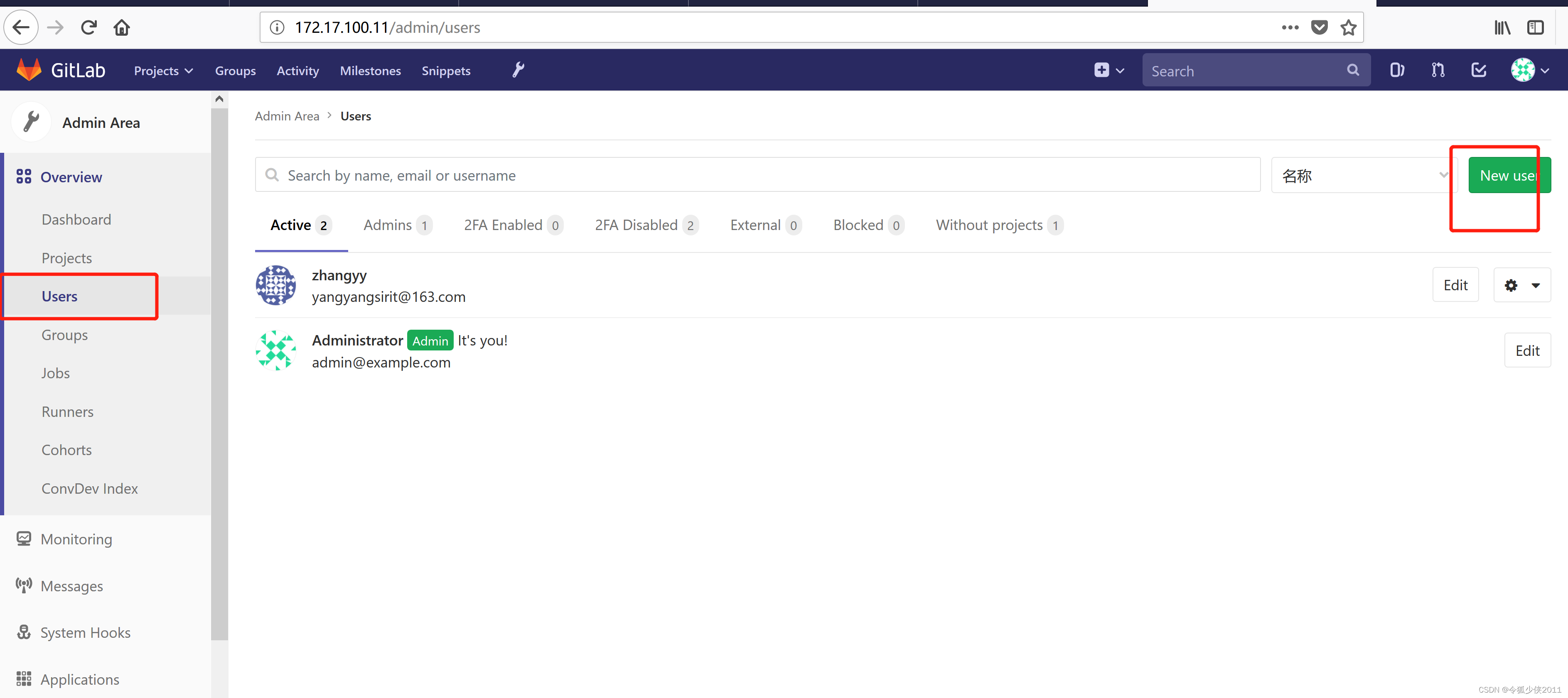
Task: Click the green New user button
Action: (1508, 175)
